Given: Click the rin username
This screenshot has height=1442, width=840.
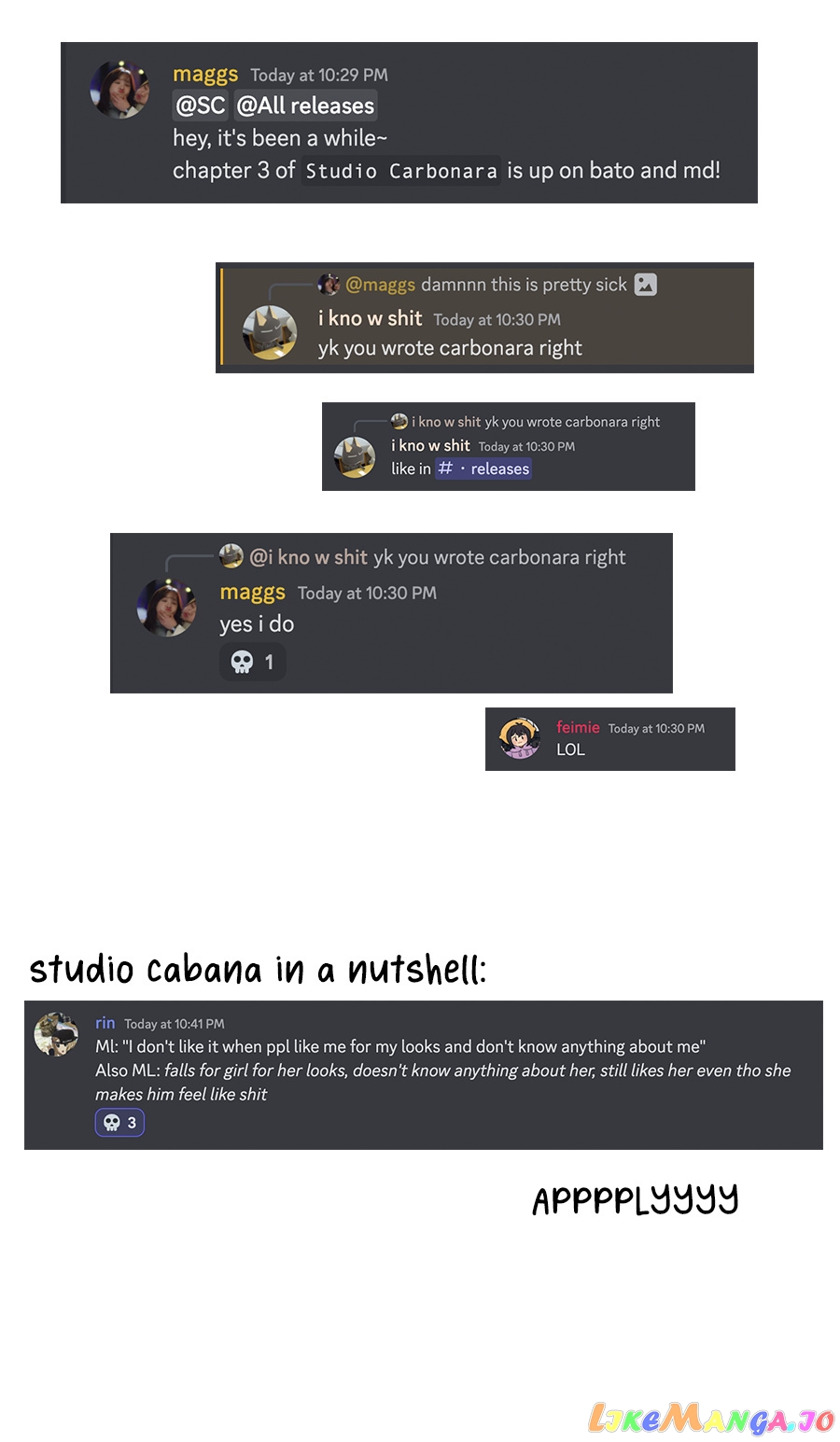Looking at the screenshot, I should click(105, 1023).
